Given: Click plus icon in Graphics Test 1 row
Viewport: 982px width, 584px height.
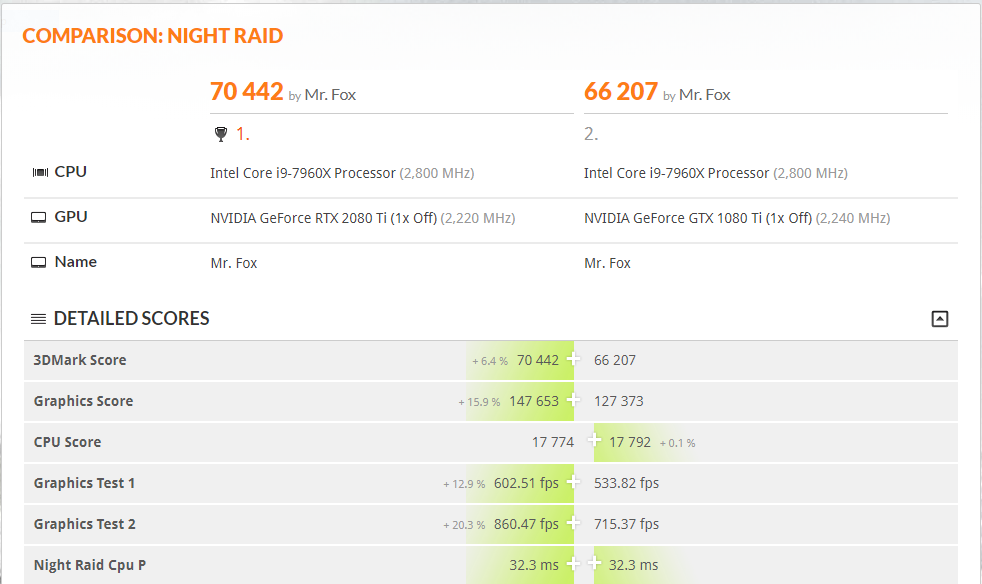Looking at the screenshot, I should coord(573,482).
